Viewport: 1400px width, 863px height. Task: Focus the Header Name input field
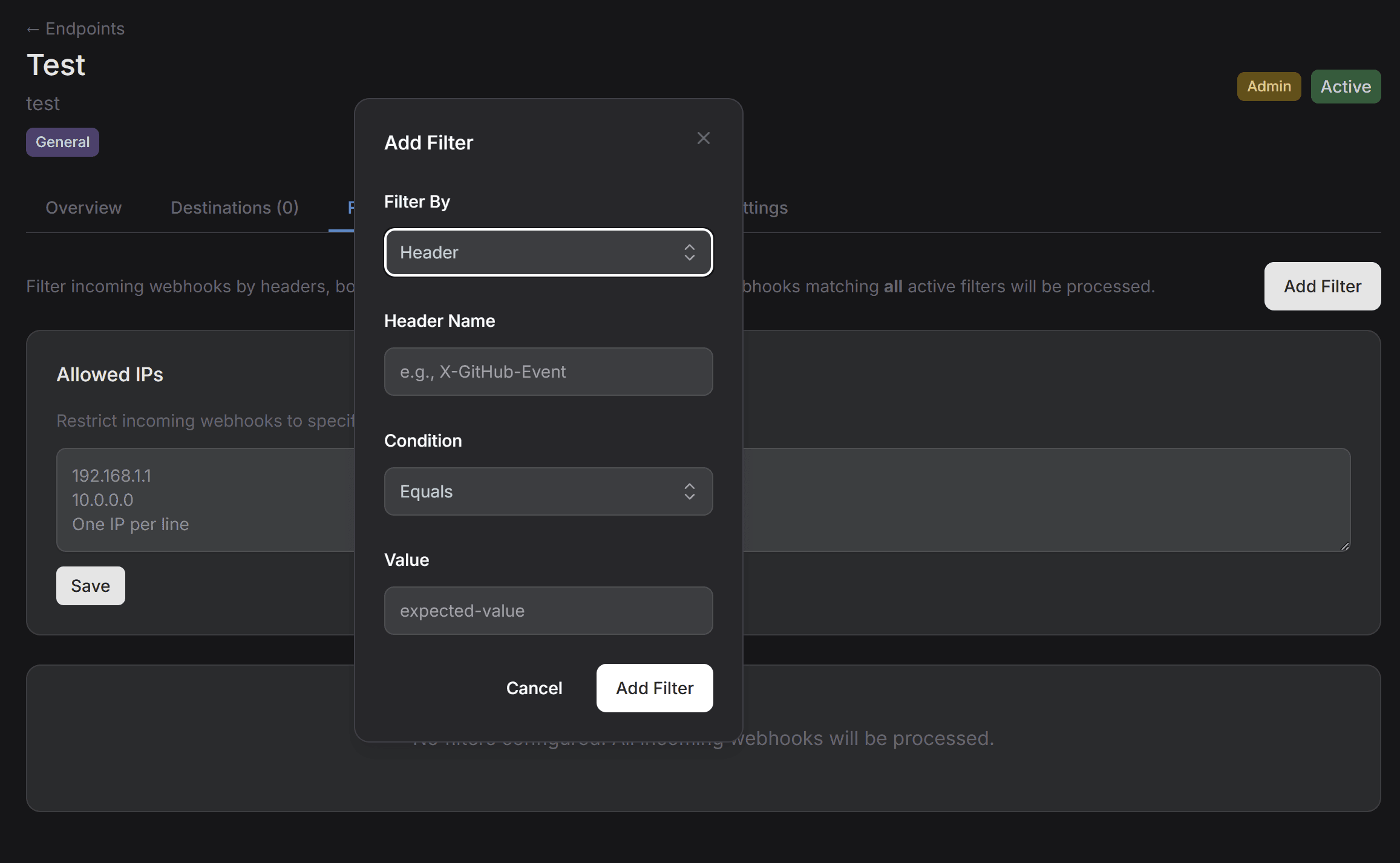click(548, 372)
